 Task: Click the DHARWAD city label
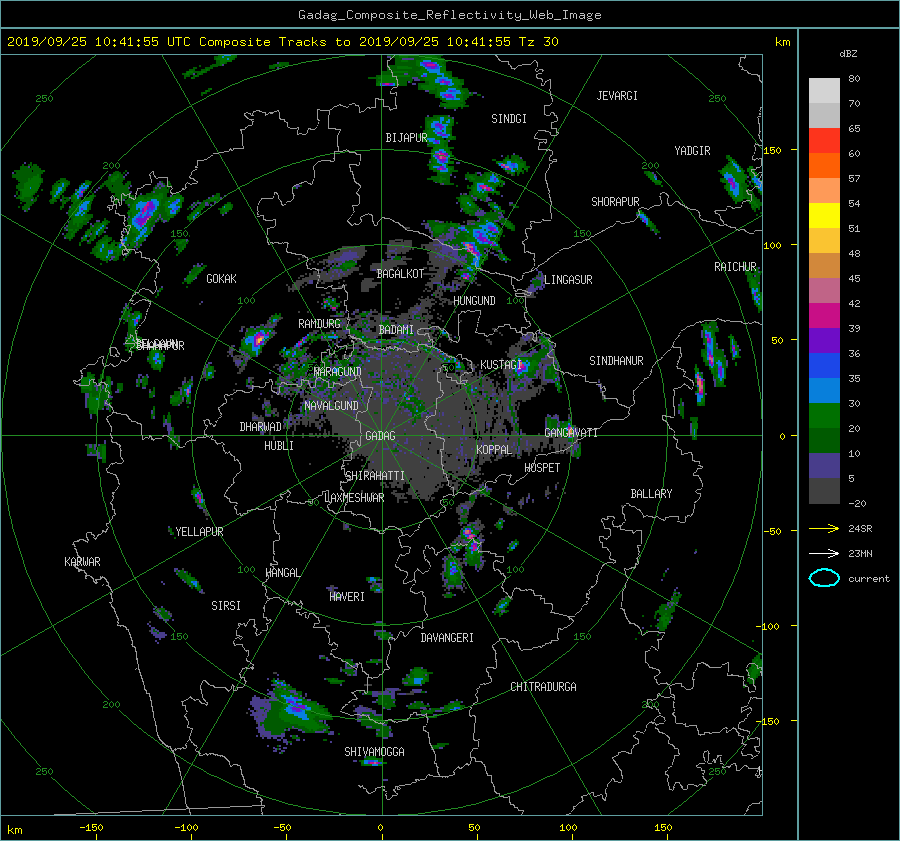(260, 427)
